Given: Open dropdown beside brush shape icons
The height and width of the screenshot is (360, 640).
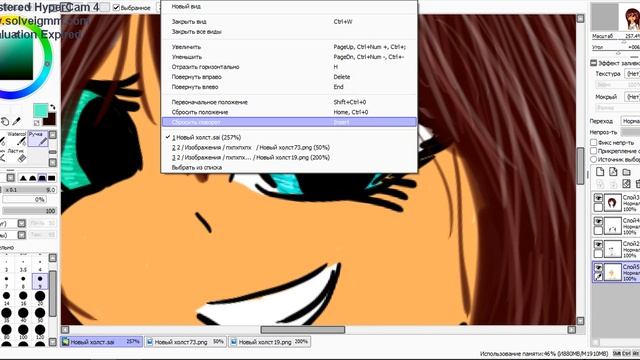Looking at the screenshot, I should click(10, 178).
